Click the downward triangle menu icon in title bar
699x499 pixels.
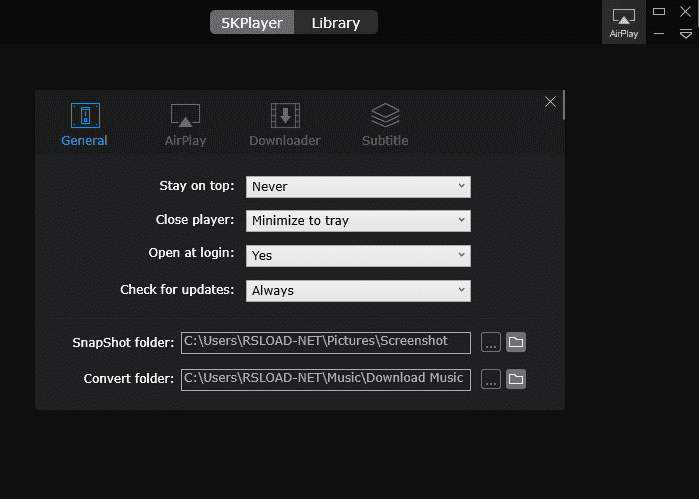click(685, 33)
